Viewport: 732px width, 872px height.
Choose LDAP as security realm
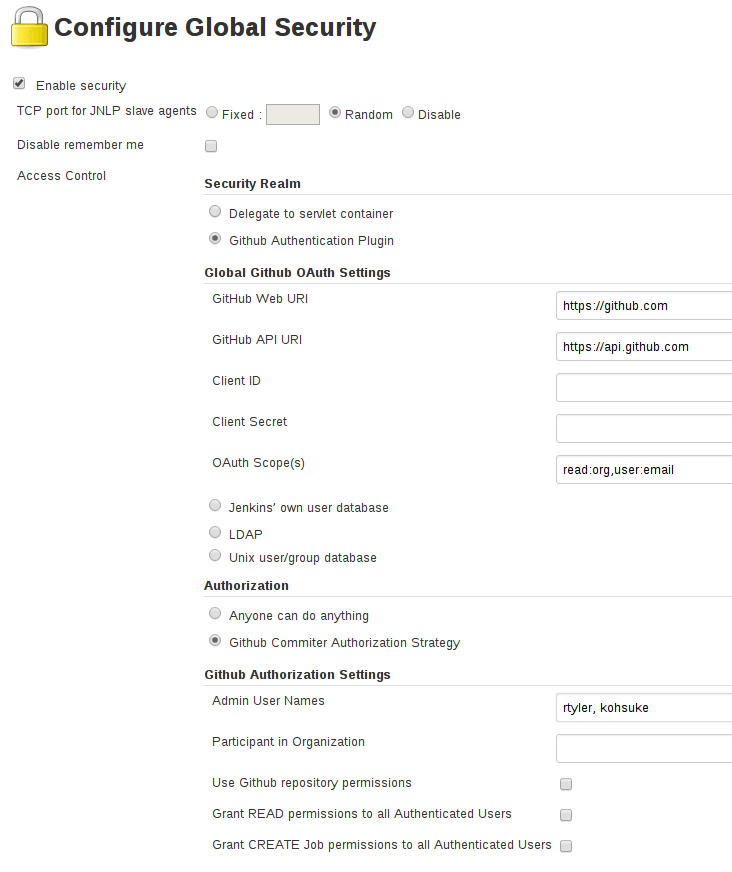point(215,531)
